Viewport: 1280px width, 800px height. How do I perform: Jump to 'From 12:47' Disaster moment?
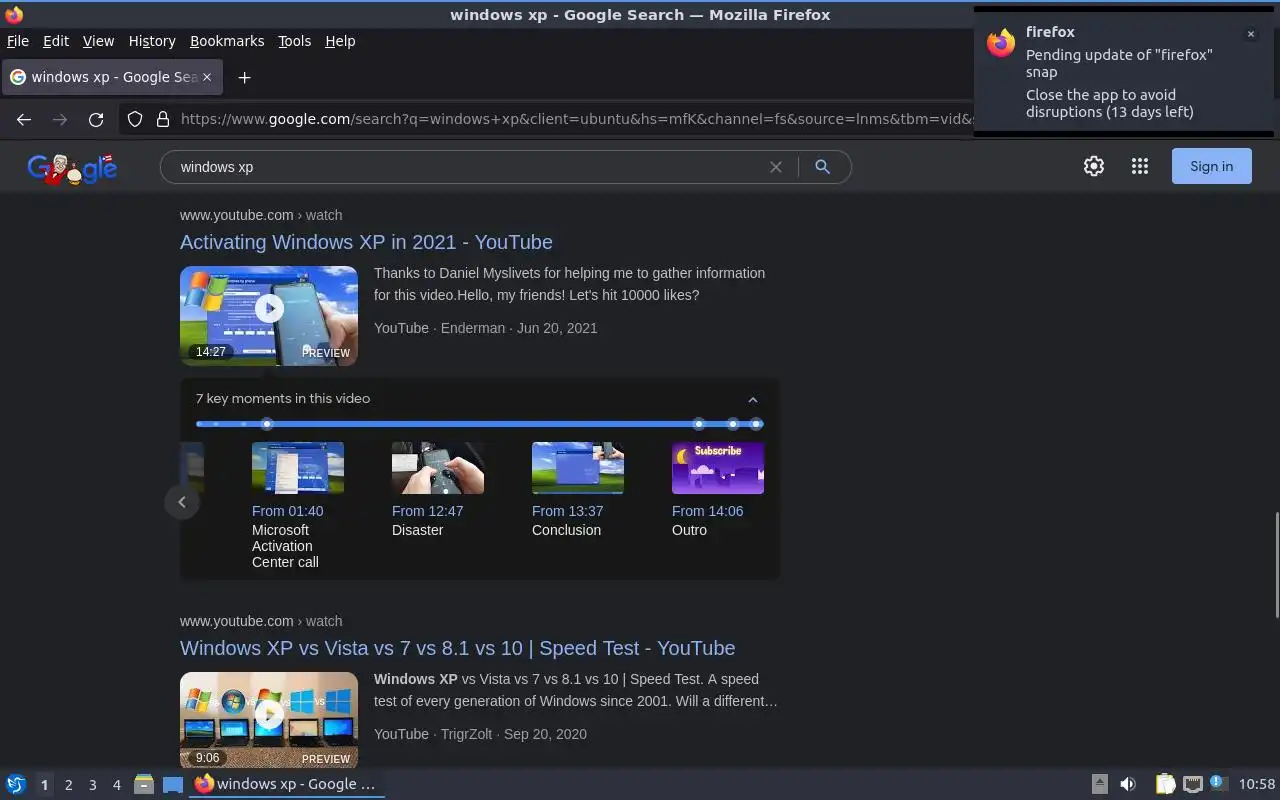[427, 511]
